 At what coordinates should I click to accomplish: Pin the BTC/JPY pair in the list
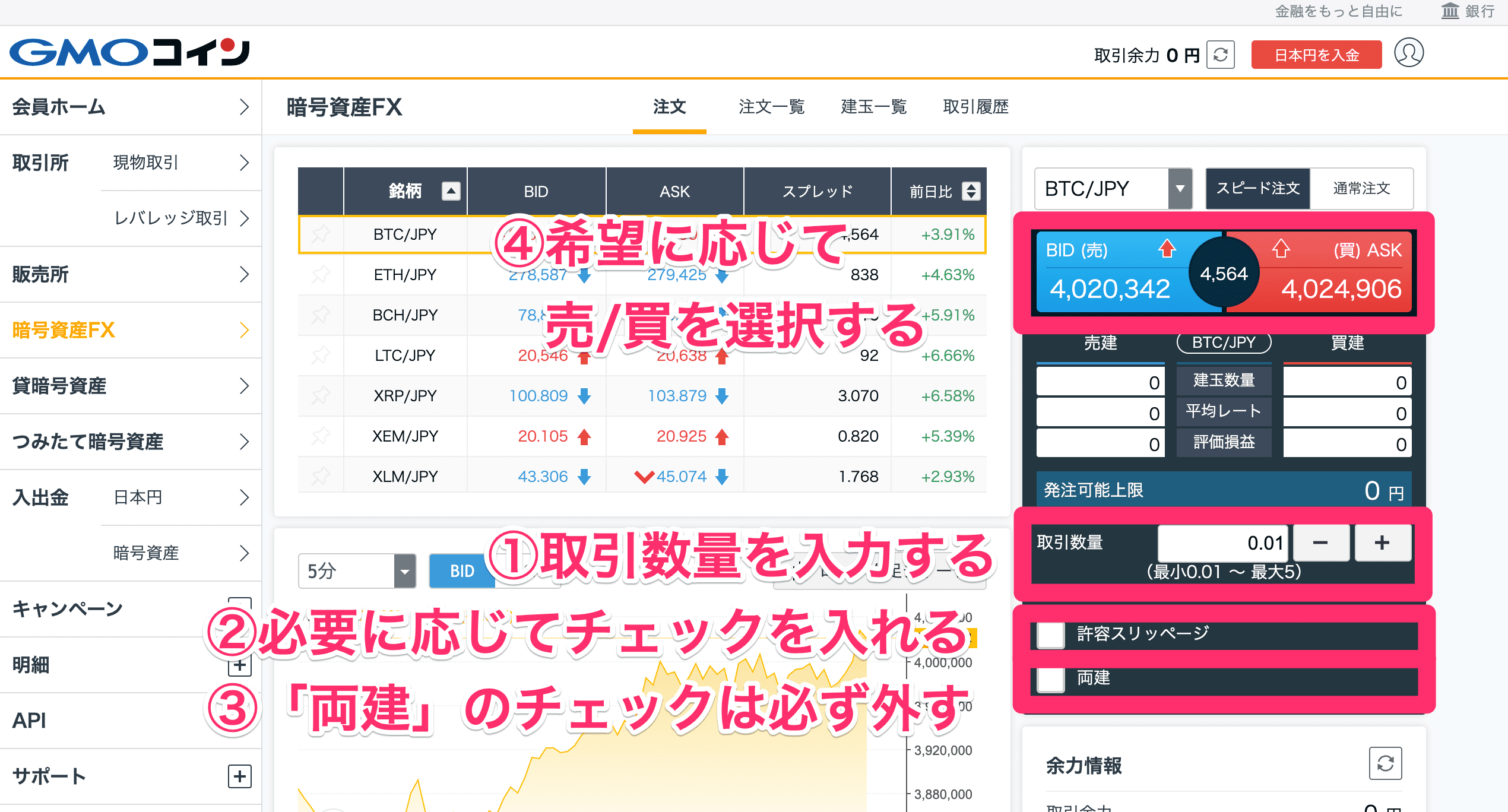click(x=321, y=234)
